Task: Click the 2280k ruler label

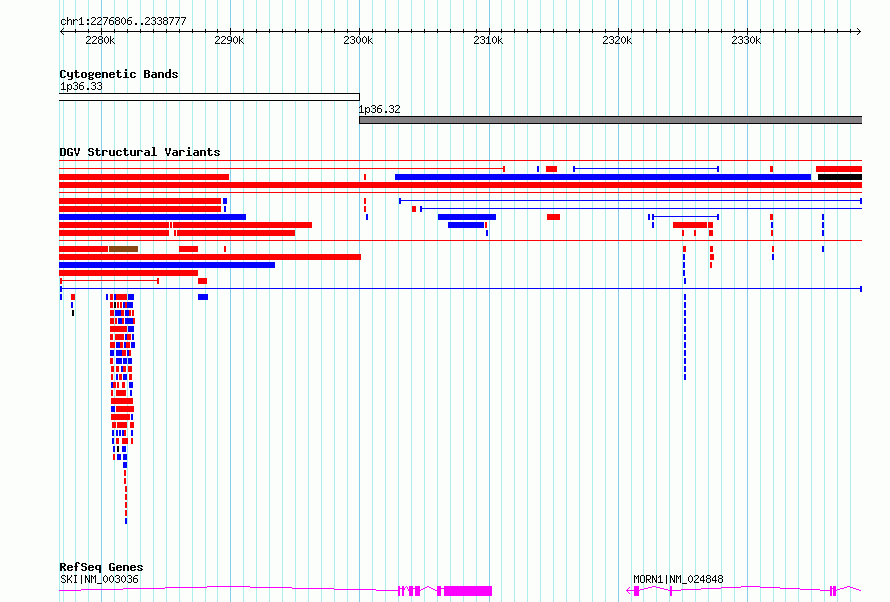Action: [x=100, y=40]
